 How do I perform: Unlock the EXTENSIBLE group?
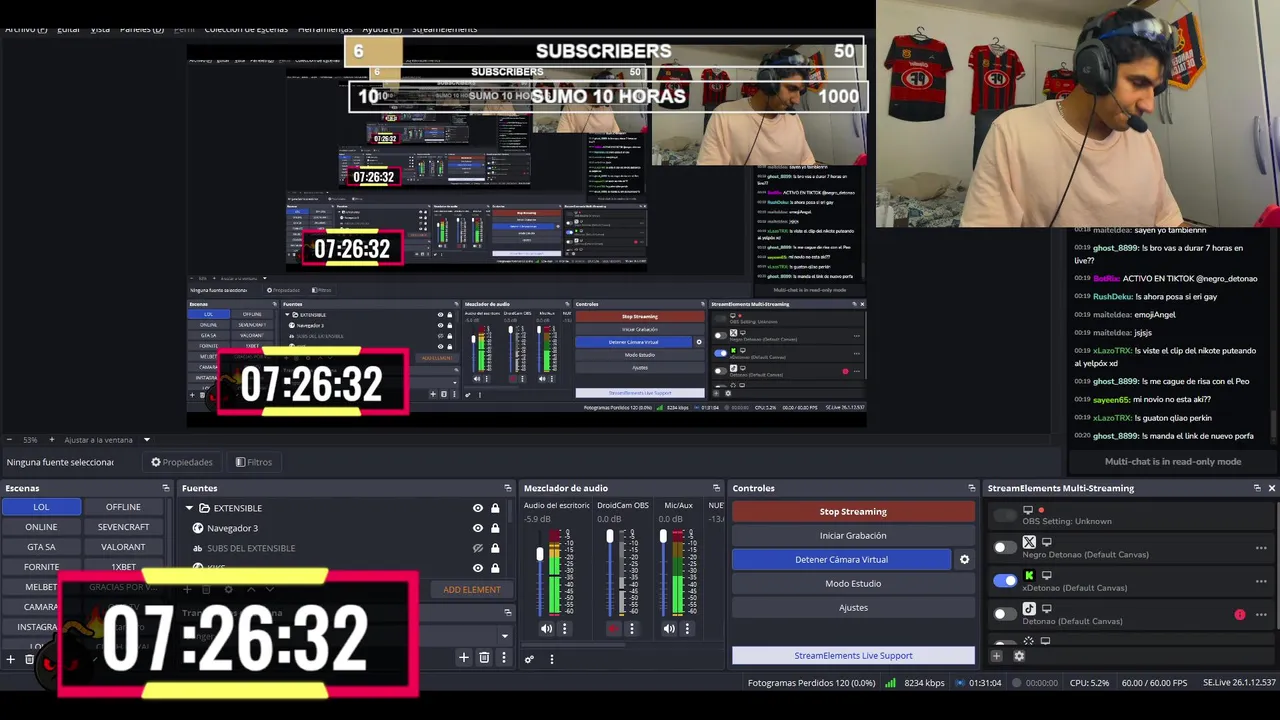tap(495, 508)
